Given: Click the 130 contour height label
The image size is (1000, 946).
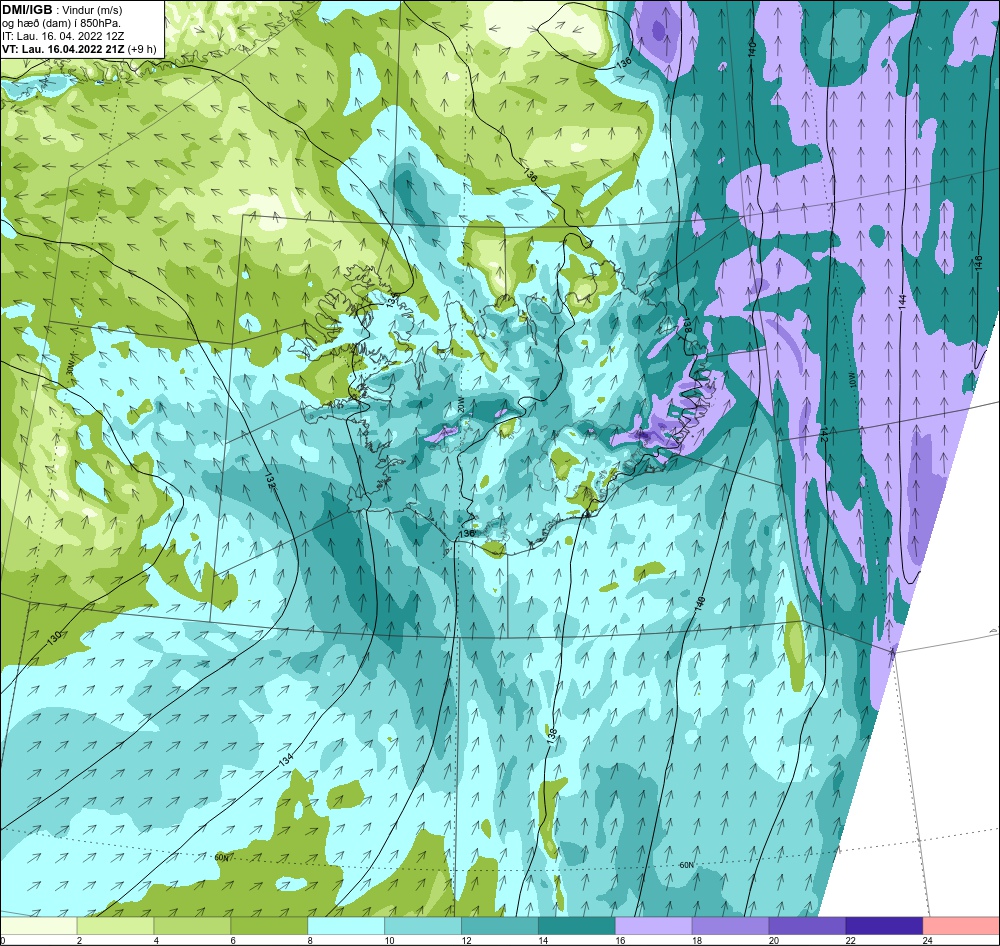Looking at the screenshot, I should (54, 637).
